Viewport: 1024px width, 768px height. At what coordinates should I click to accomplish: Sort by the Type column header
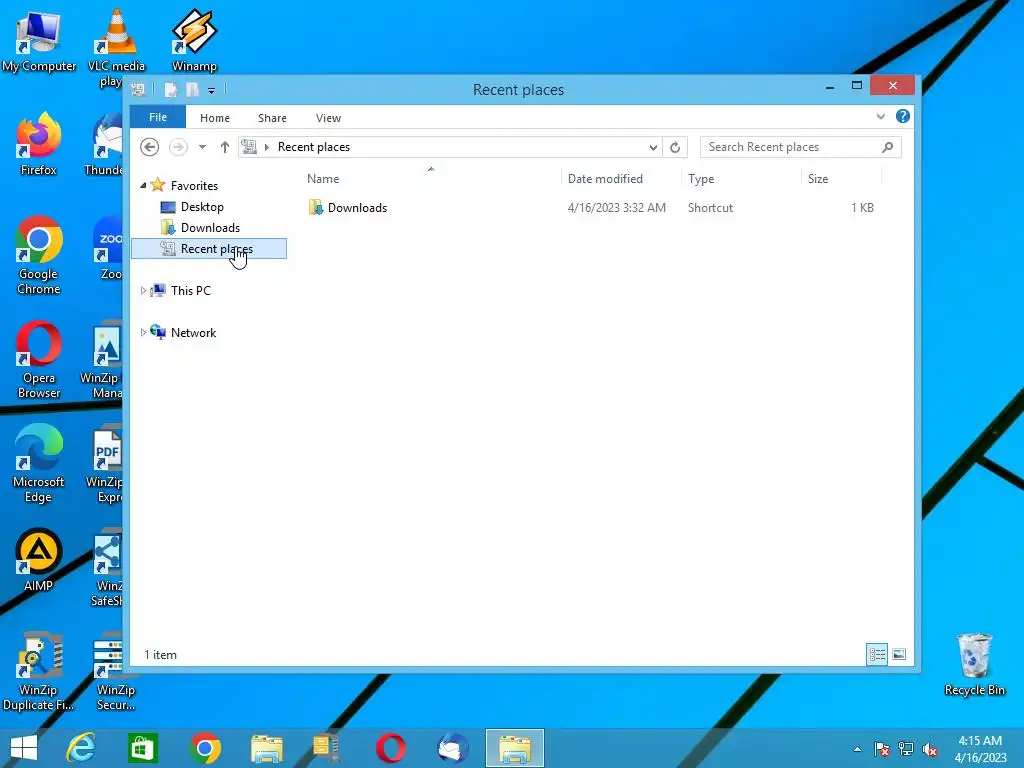tap(741, 179)
